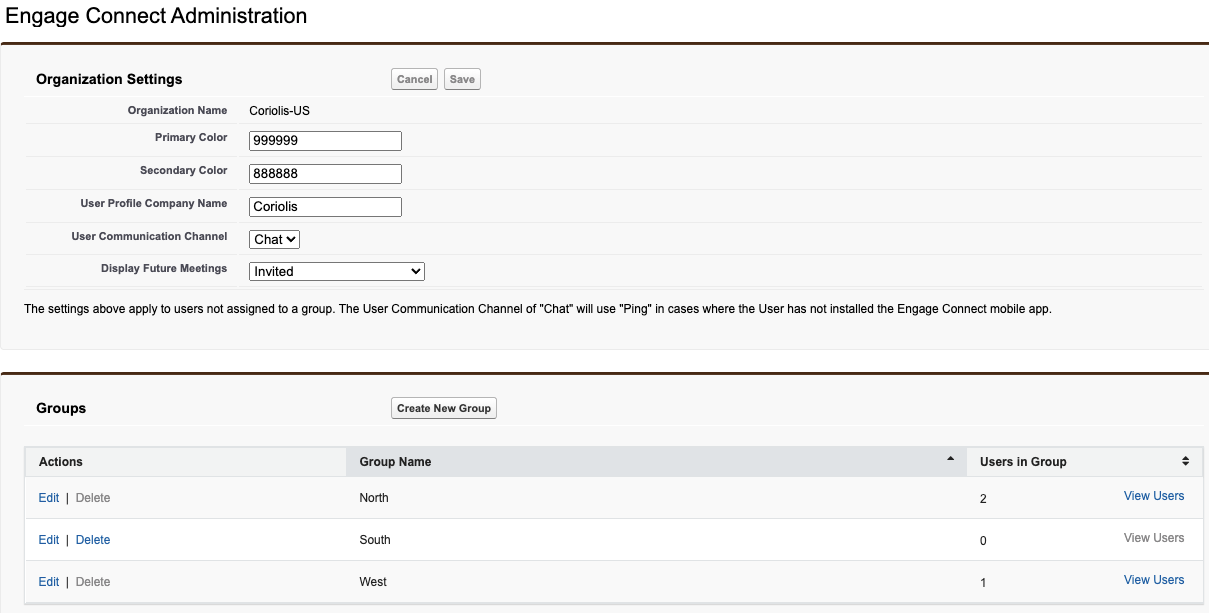Image resolution: width=1209 pixels, height=613 pixels.
Task: Open the Display Future Meetings dropdown
Action: pyautogui.click(x=337, y=271)
